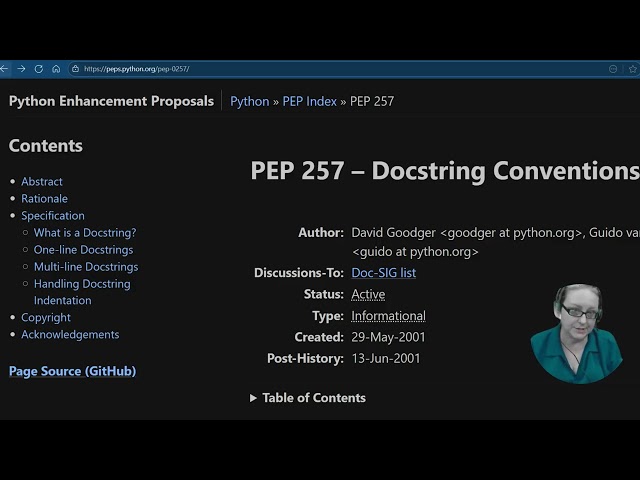Jump to the Acknowledgements section

click(70, 335)
